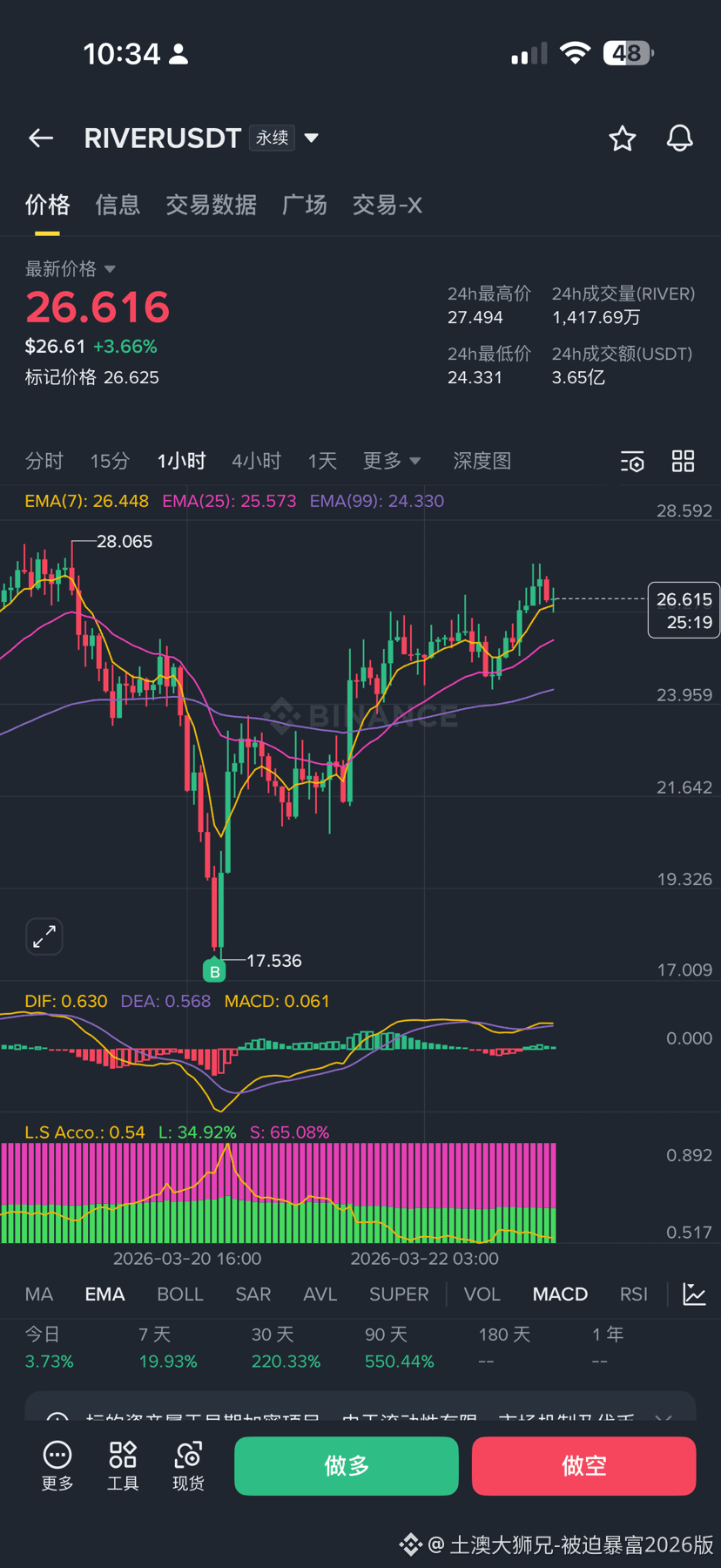Tap the 24h high value 27.494
This screenshot has width=721, height=1568.
475,317
